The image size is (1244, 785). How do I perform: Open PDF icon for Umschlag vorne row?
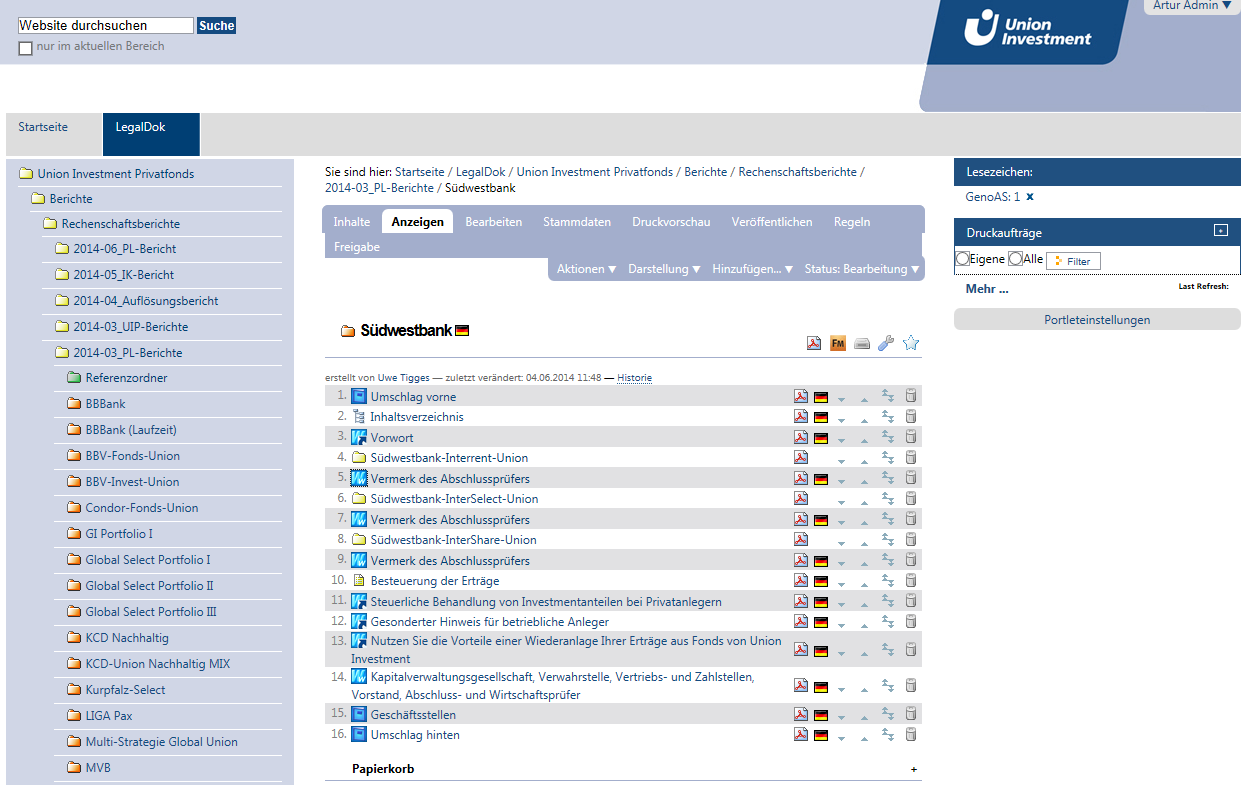pos(801,396)
